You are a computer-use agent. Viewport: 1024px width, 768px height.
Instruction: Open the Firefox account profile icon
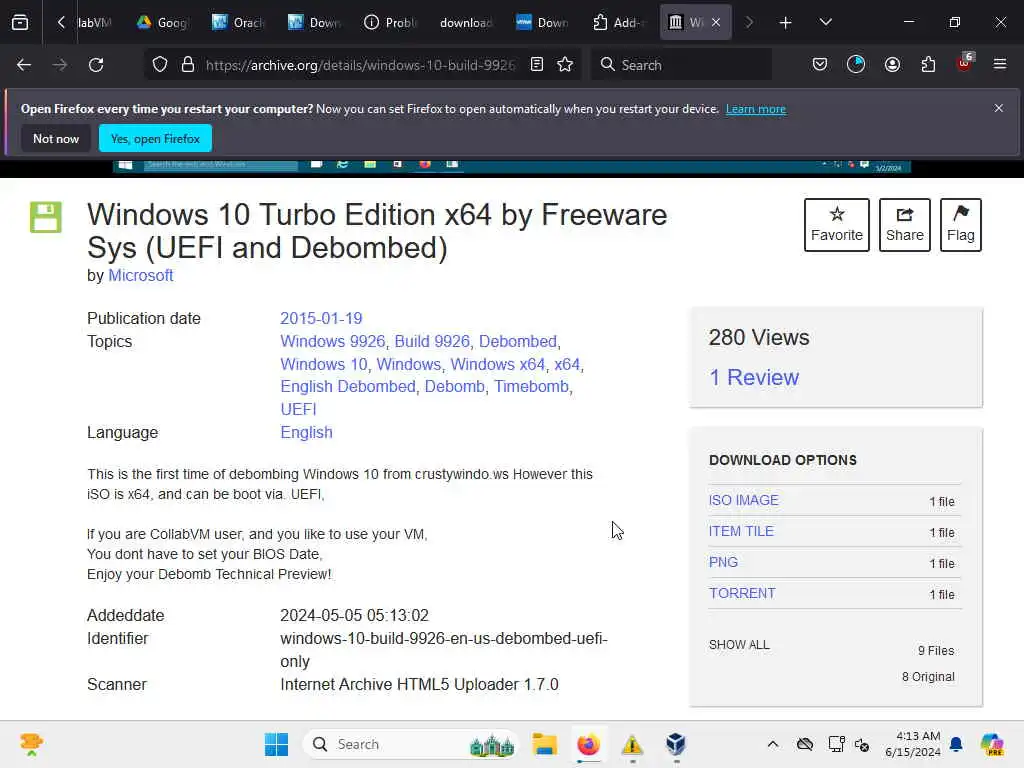tap(892, 65)
